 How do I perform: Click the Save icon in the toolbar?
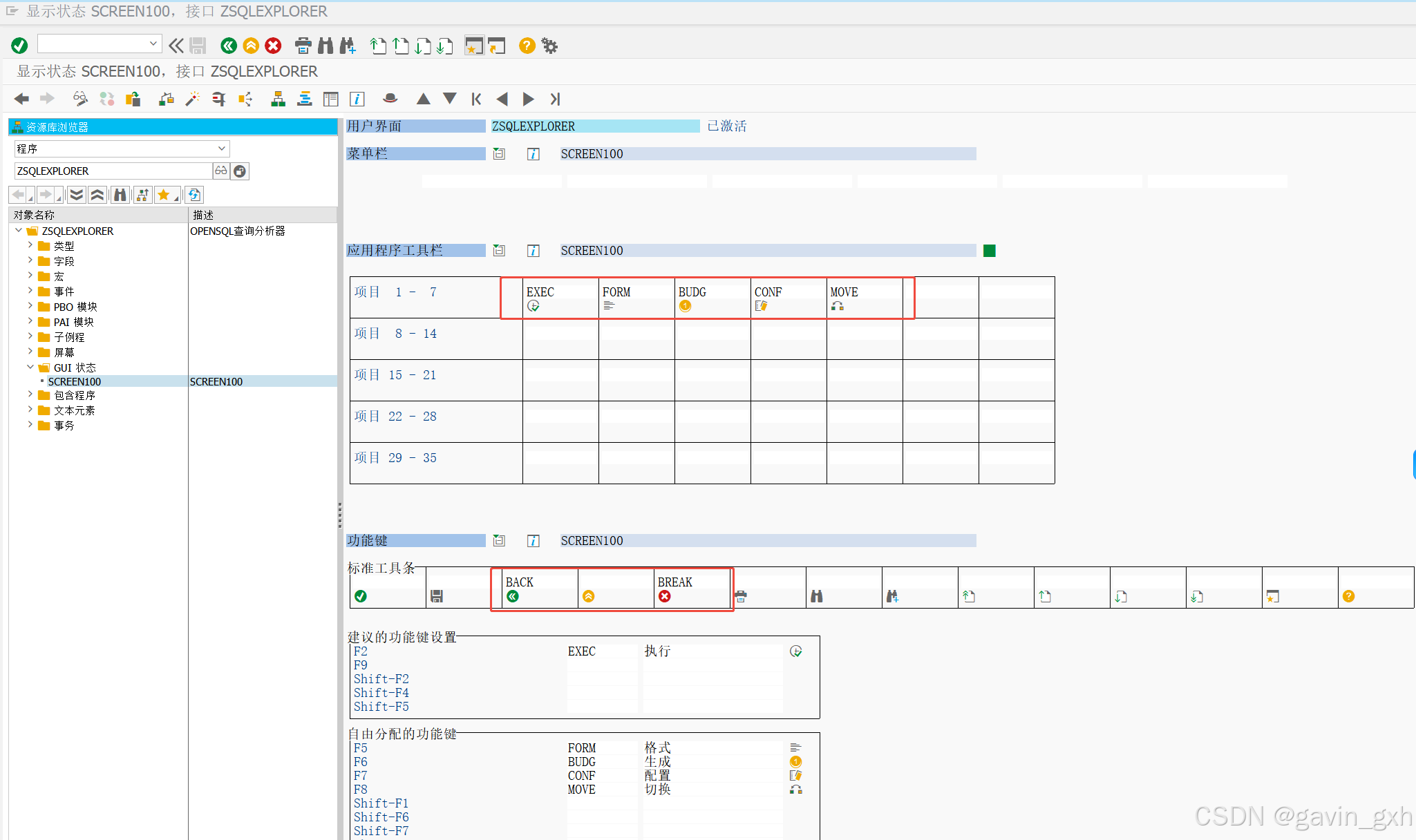point(198,45)
